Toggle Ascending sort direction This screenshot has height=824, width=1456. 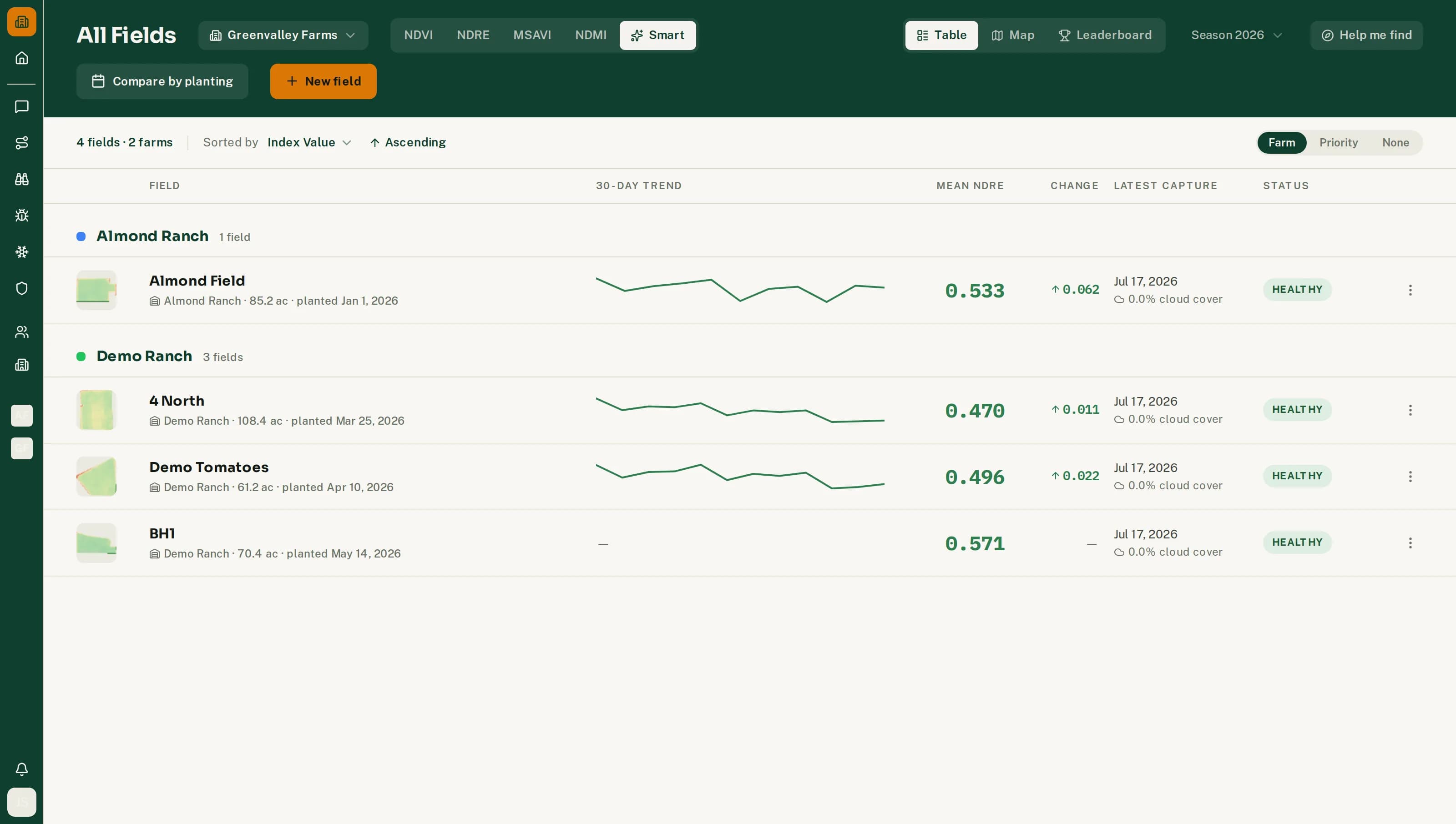tap(408, 143)
